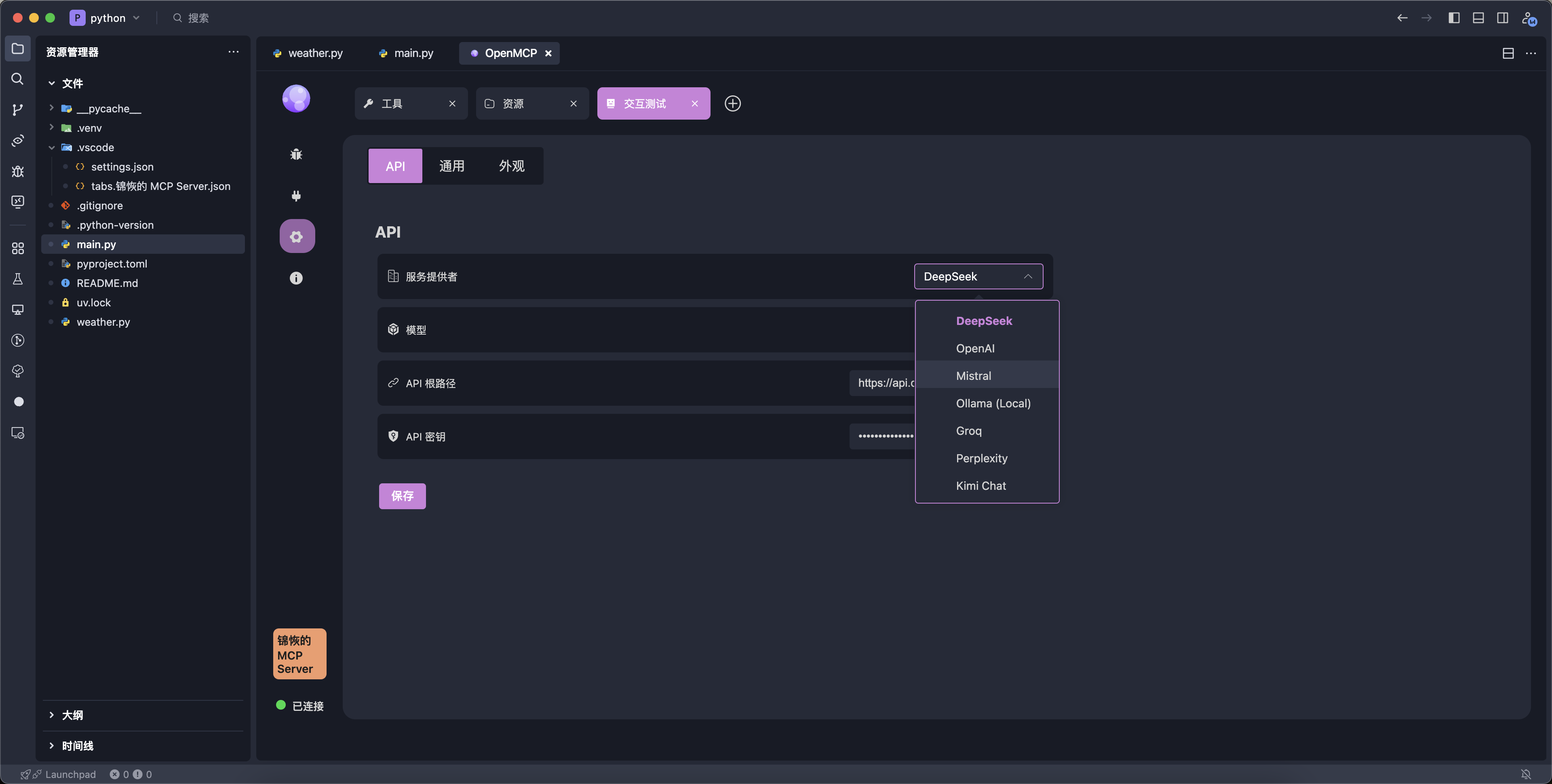The width and height of the screenshot is (1552, 784).
Task: Open the Testing flask icon
Action: (18, 279)
